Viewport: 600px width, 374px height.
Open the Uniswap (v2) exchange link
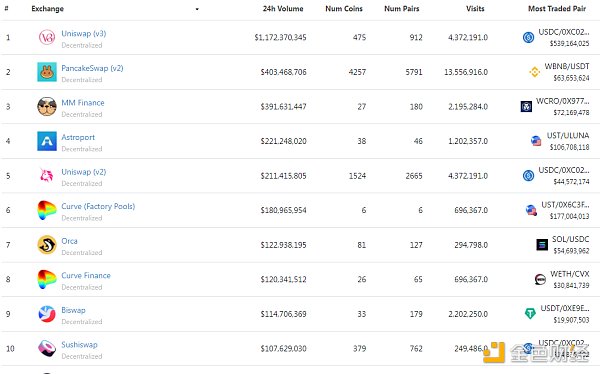(83, 172)
